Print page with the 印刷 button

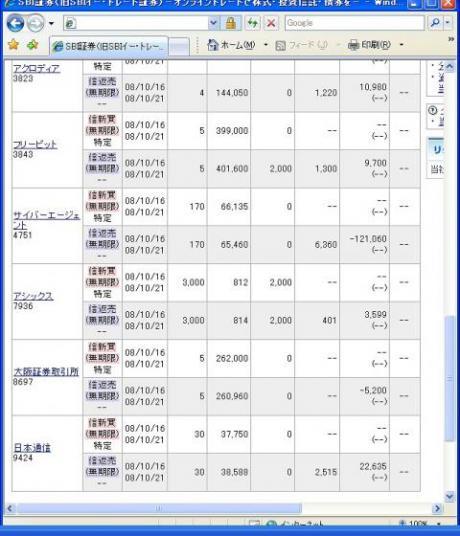click(x=369, y=45)
